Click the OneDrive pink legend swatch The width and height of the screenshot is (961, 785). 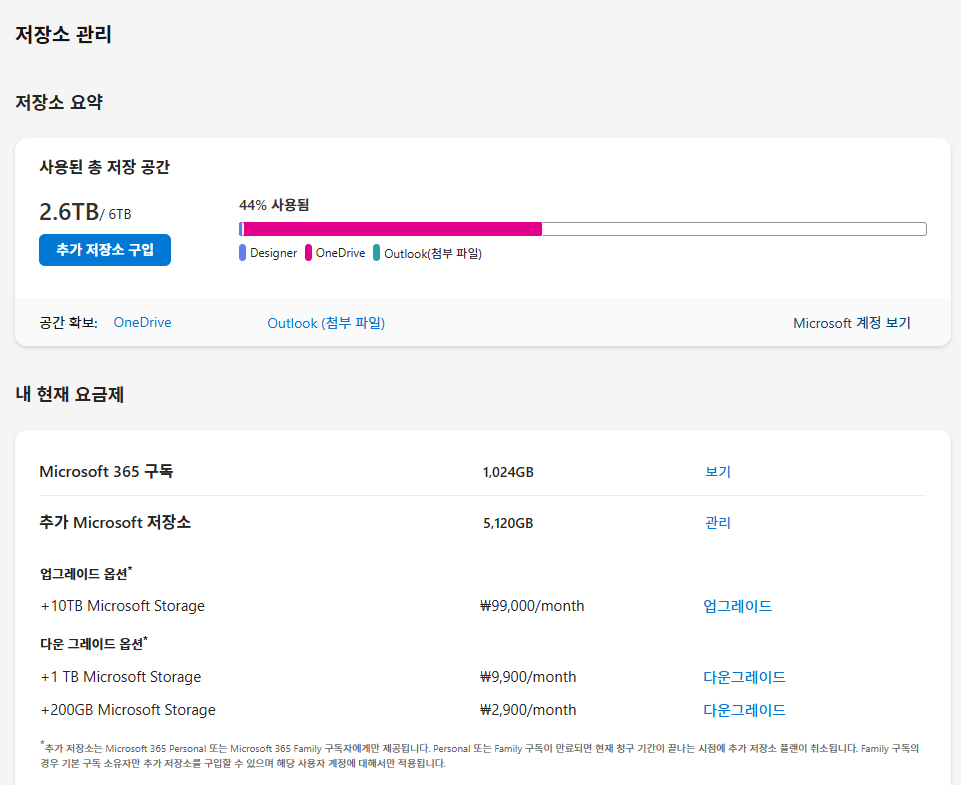(308, 252)
